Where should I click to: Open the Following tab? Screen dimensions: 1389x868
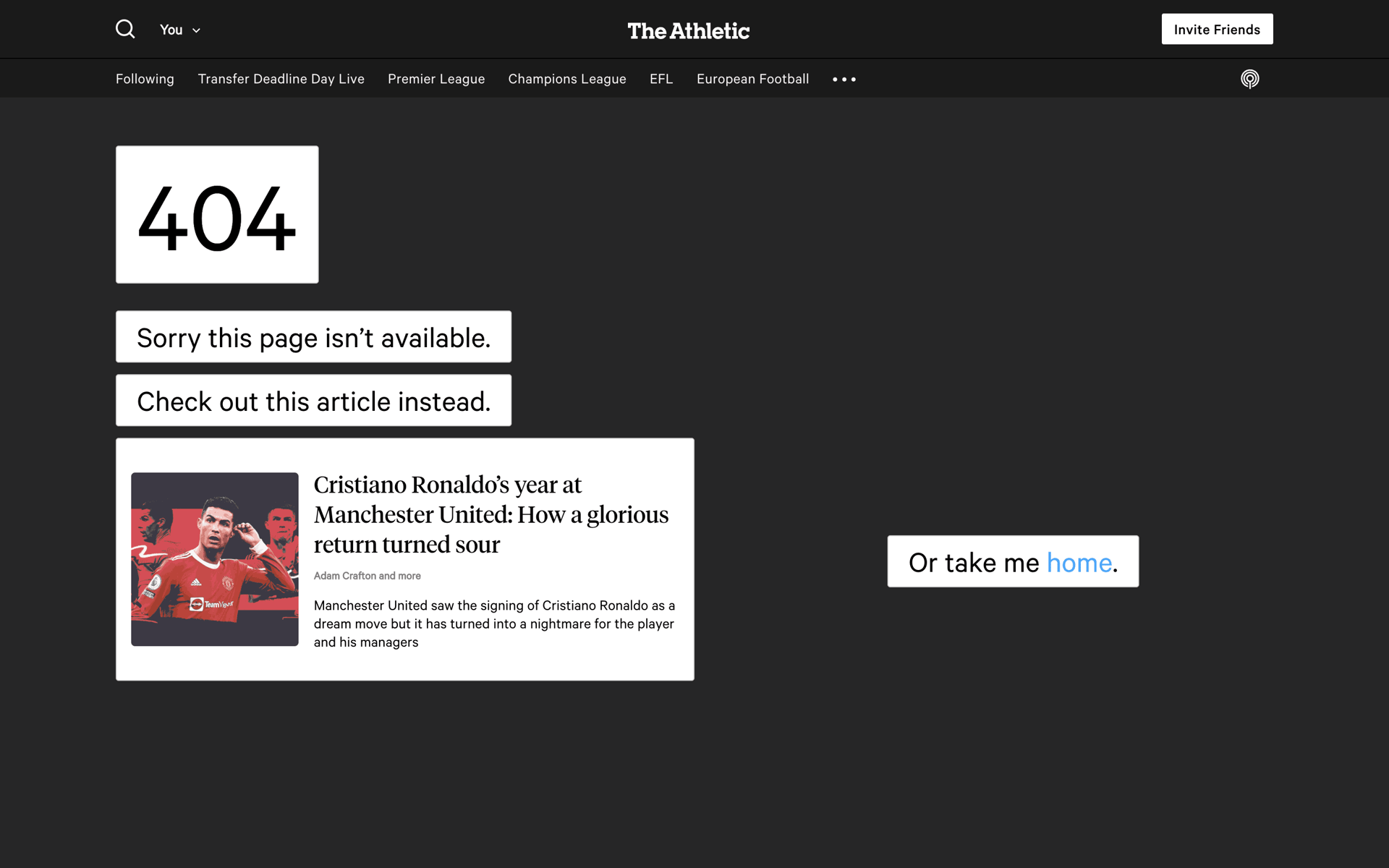[145, 79]
